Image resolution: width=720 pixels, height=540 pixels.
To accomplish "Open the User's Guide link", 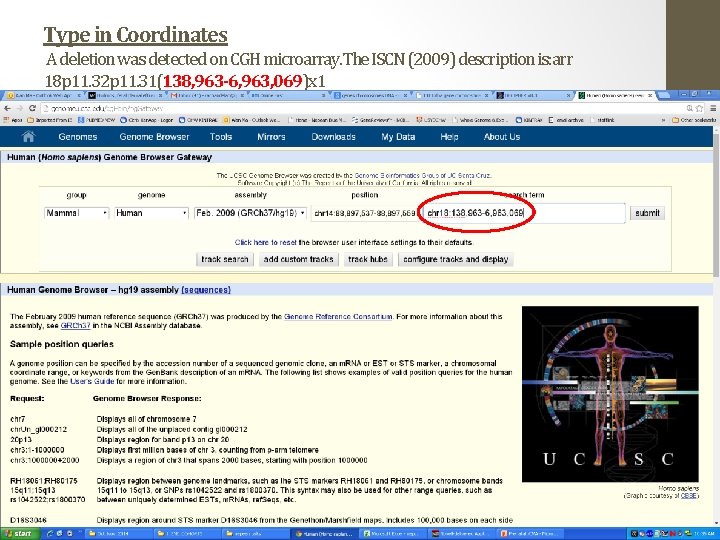I will [92, 381].
